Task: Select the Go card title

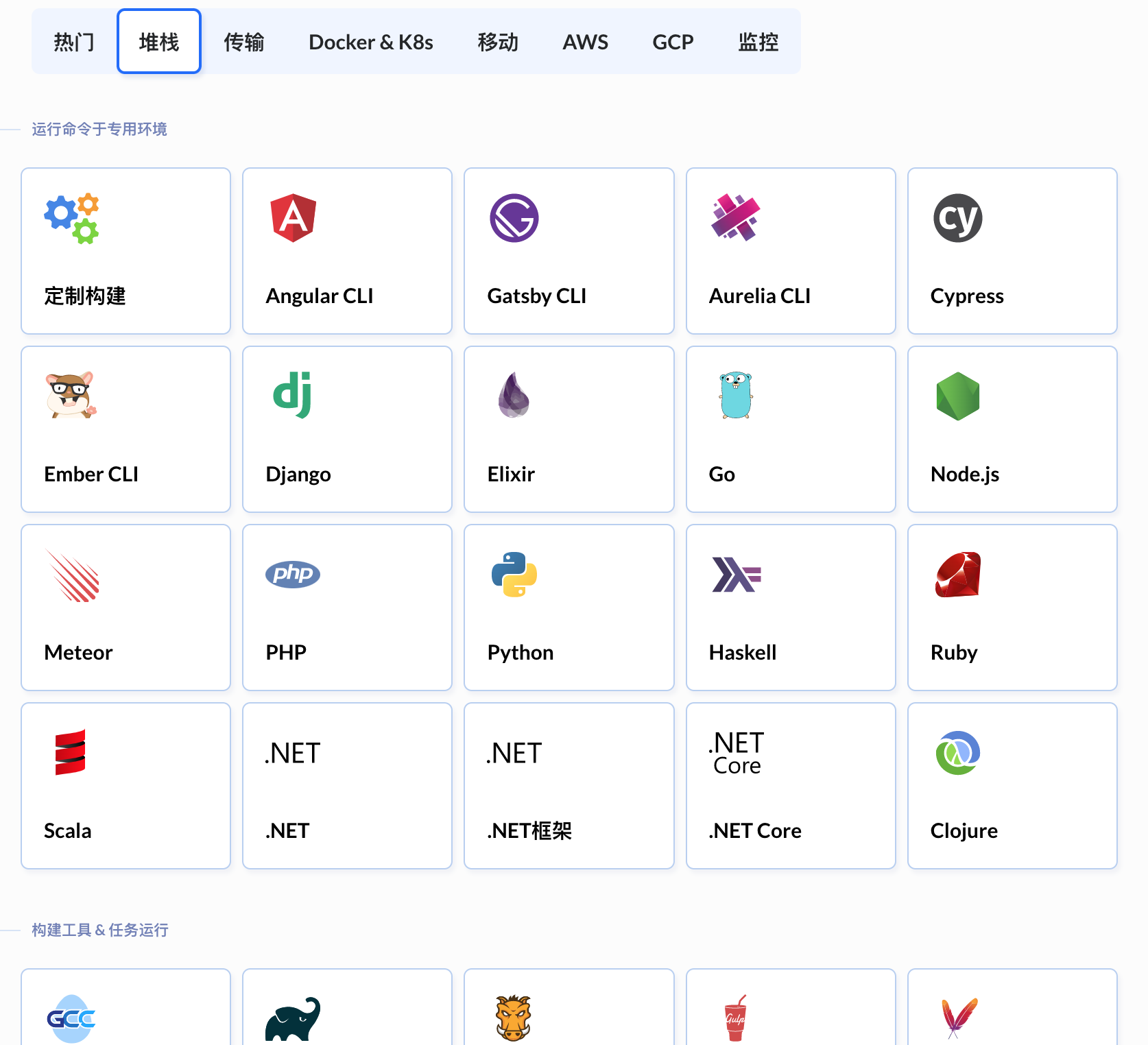Action: click(x=722, y=474)
